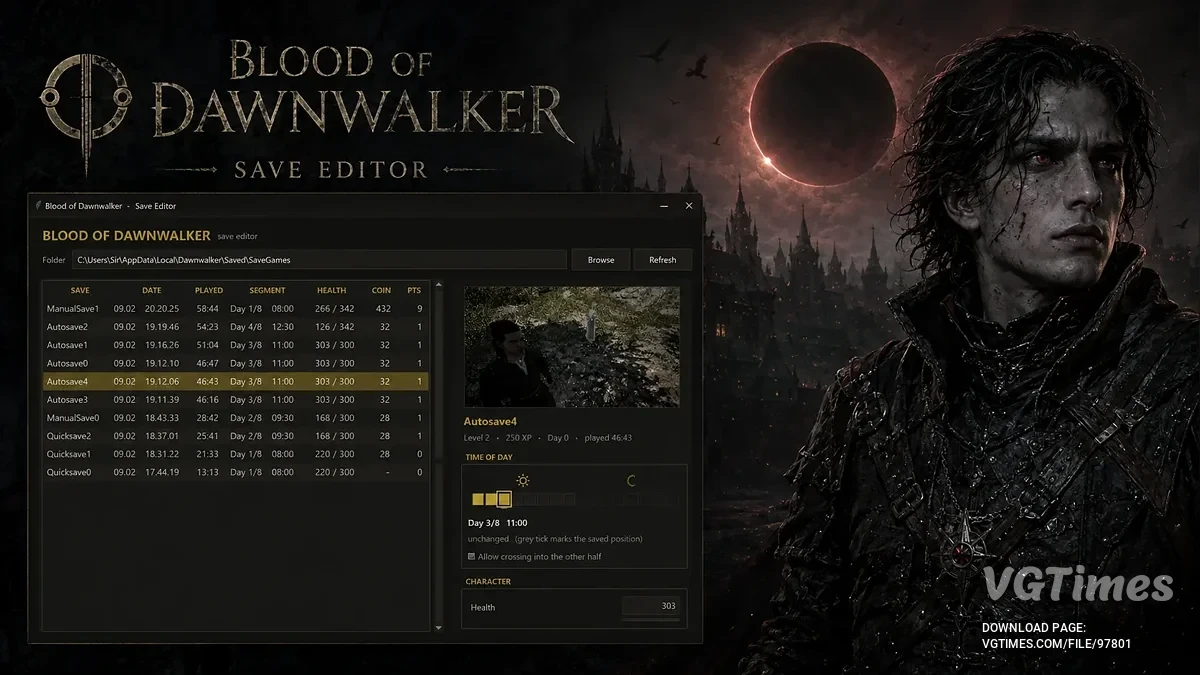Viewport: 1200px width, 675px height.
Task: Click the Health value field showing 303
Action: [650, 606]
